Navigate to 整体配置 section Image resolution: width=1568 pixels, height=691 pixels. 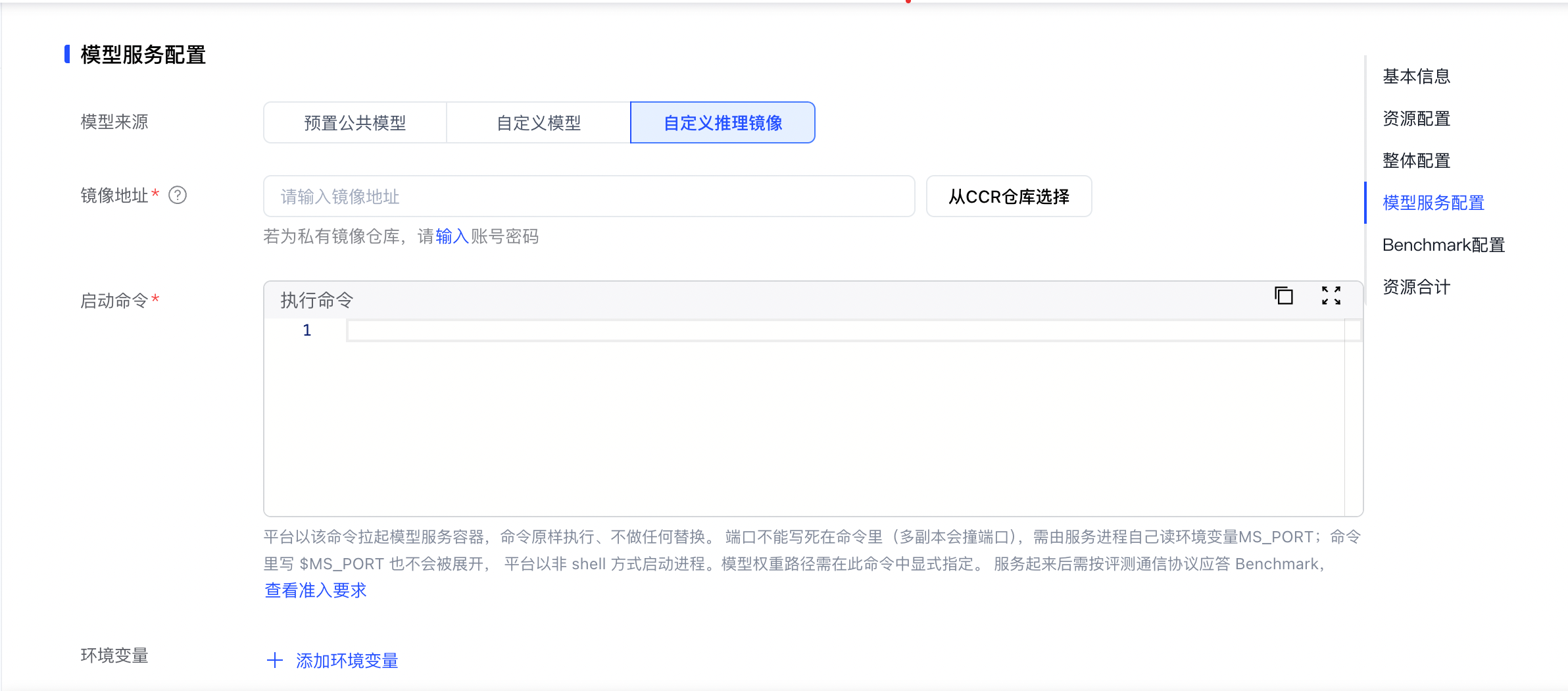pos(1416,161)
